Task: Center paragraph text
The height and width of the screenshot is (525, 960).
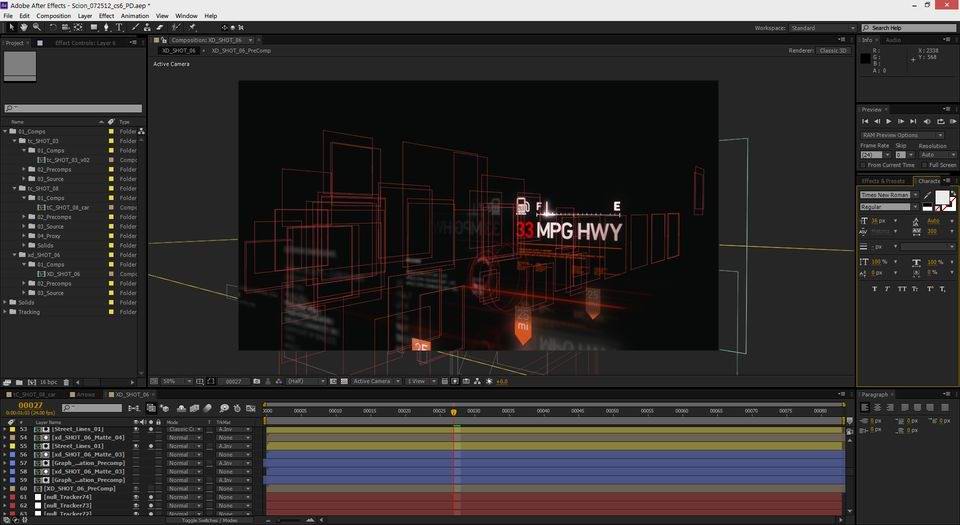Action: [x=877, y=407]
